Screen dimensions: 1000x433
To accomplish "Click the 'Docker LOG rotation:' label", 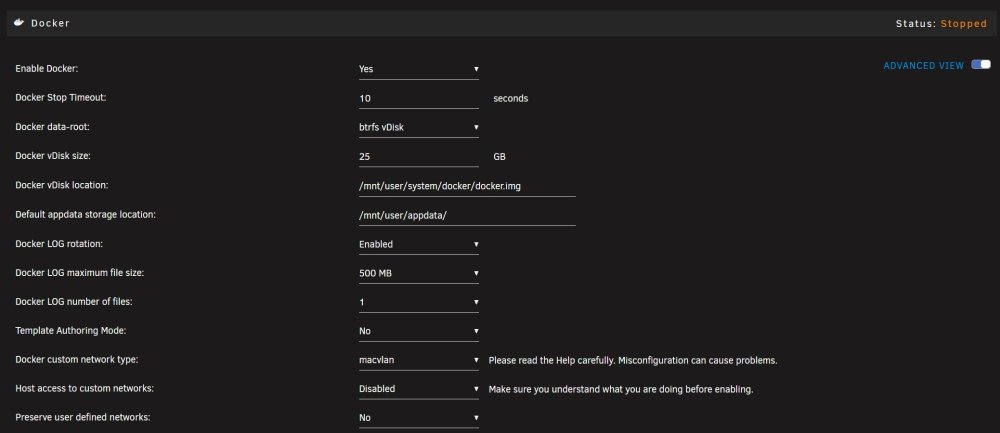I will [59, 244].
